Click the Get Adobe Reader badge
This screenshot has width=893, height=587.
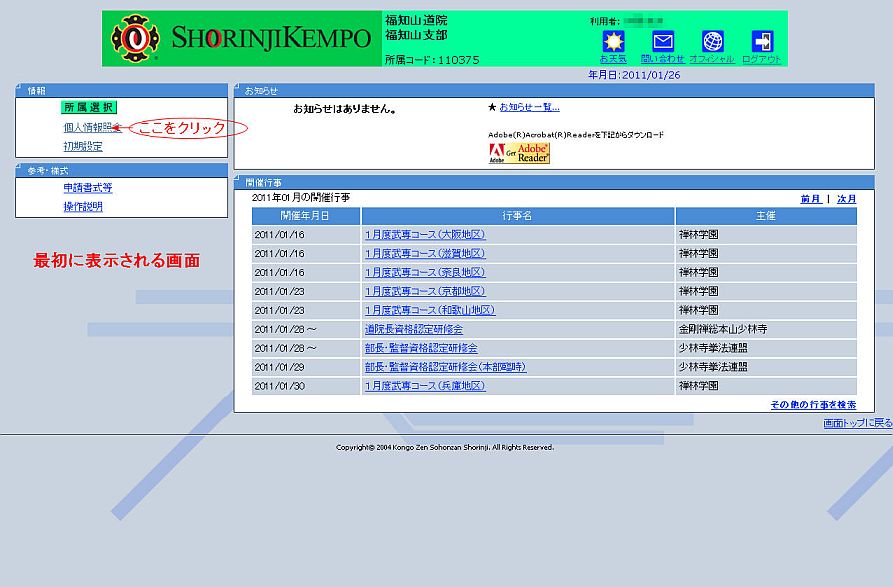pyautogui.click(x=519, y=153)
